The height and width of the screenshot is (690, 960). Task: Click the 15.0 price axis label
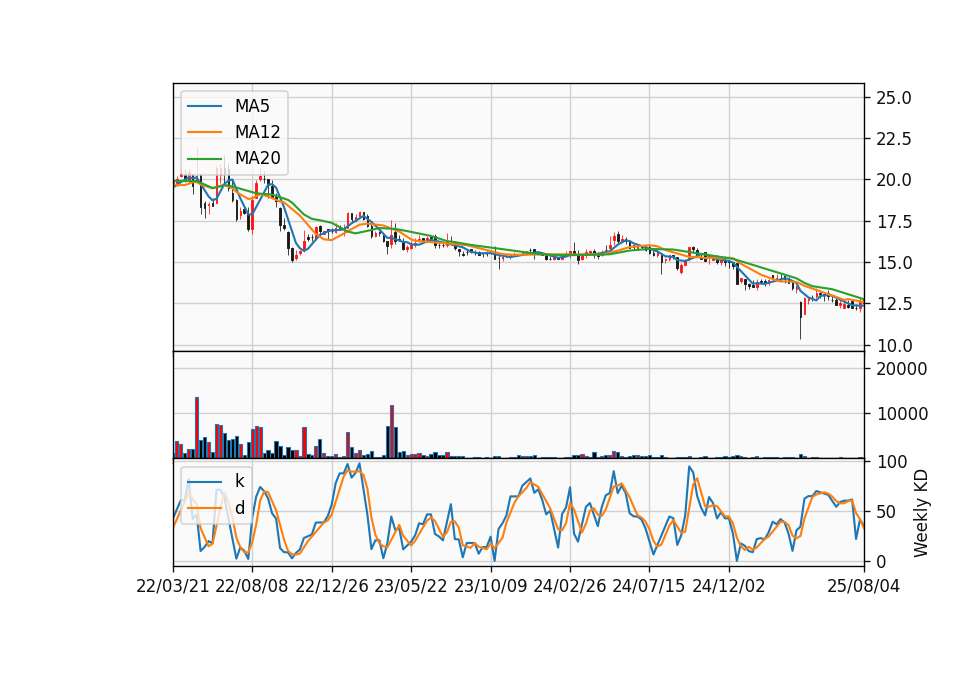coord(894,263)
